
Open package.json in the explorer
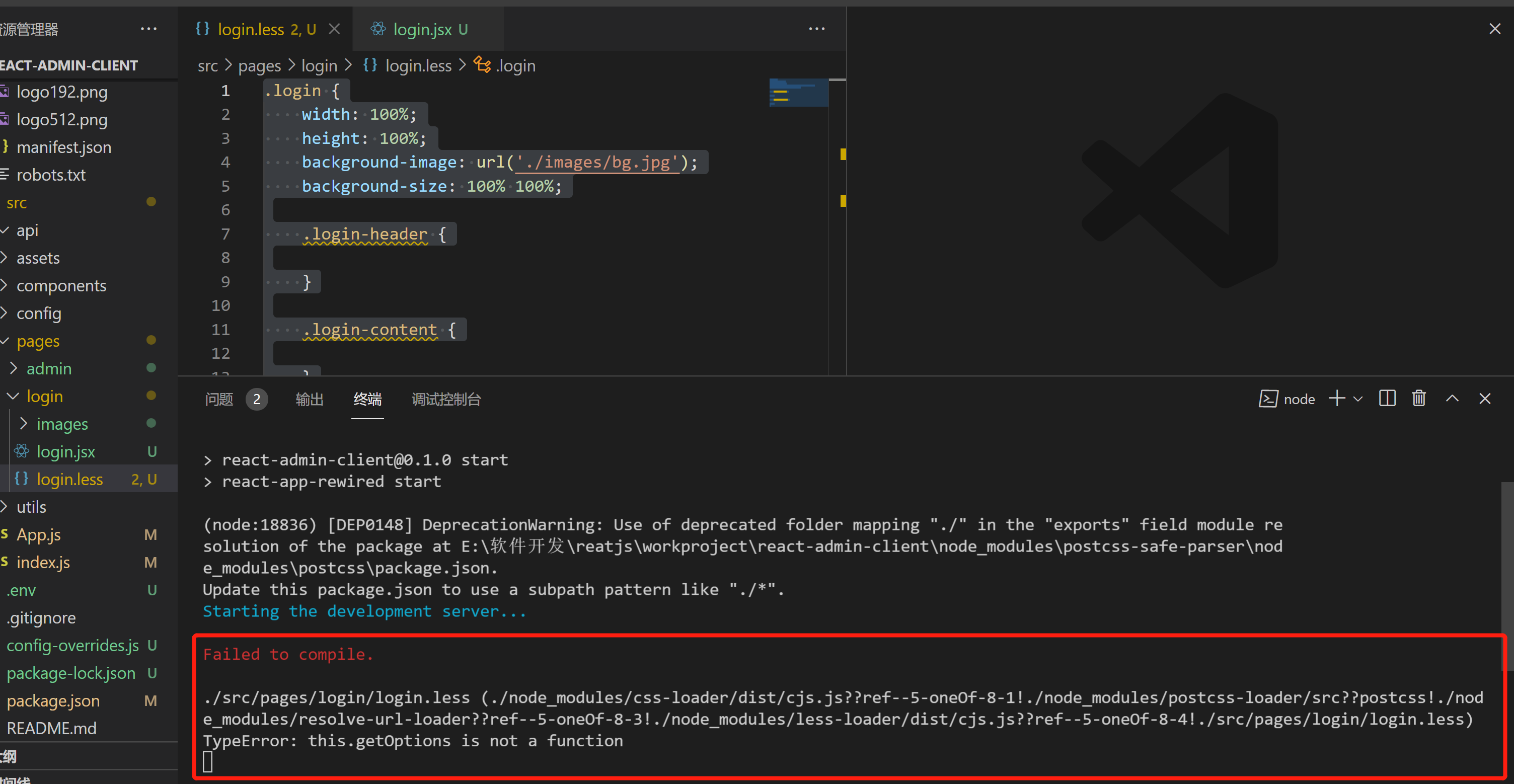tap(53, 700)
